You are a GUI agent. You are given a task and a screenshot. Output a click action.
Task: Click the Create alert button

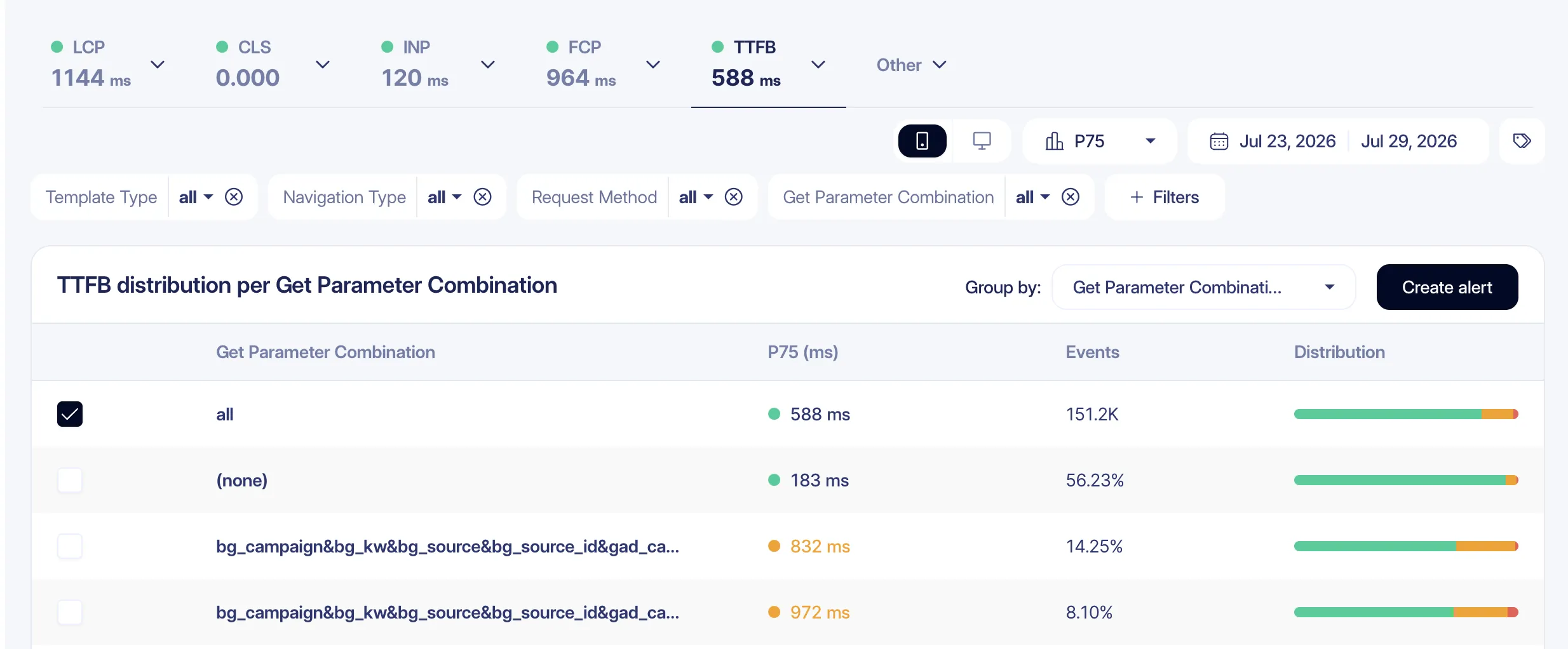point(1447,287)
